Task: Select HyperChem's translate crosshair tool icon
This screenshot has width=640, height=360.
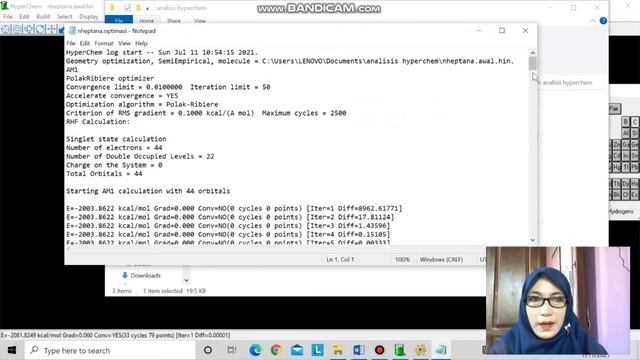Action: [x=51, y=29]
